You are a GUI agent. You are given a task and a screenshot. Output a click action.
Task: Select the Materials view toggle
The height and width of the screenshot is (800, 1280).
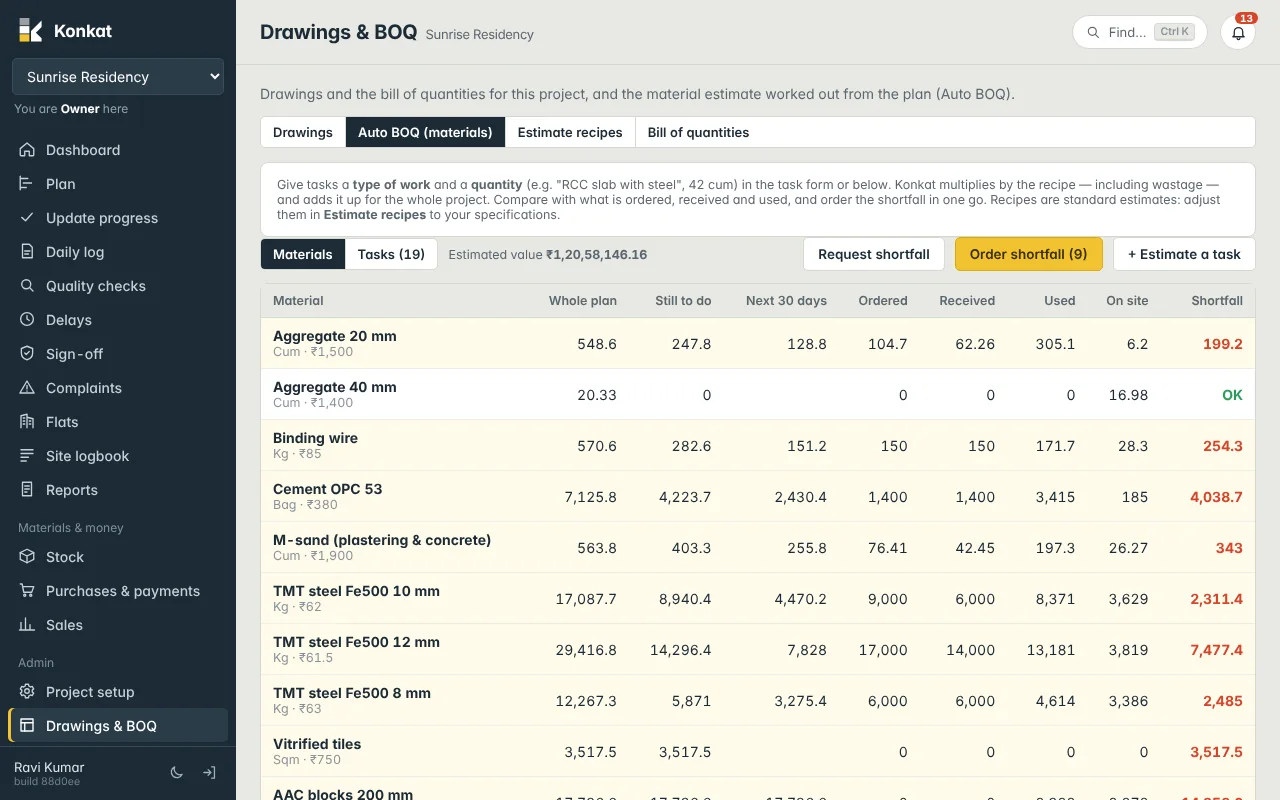303,254
